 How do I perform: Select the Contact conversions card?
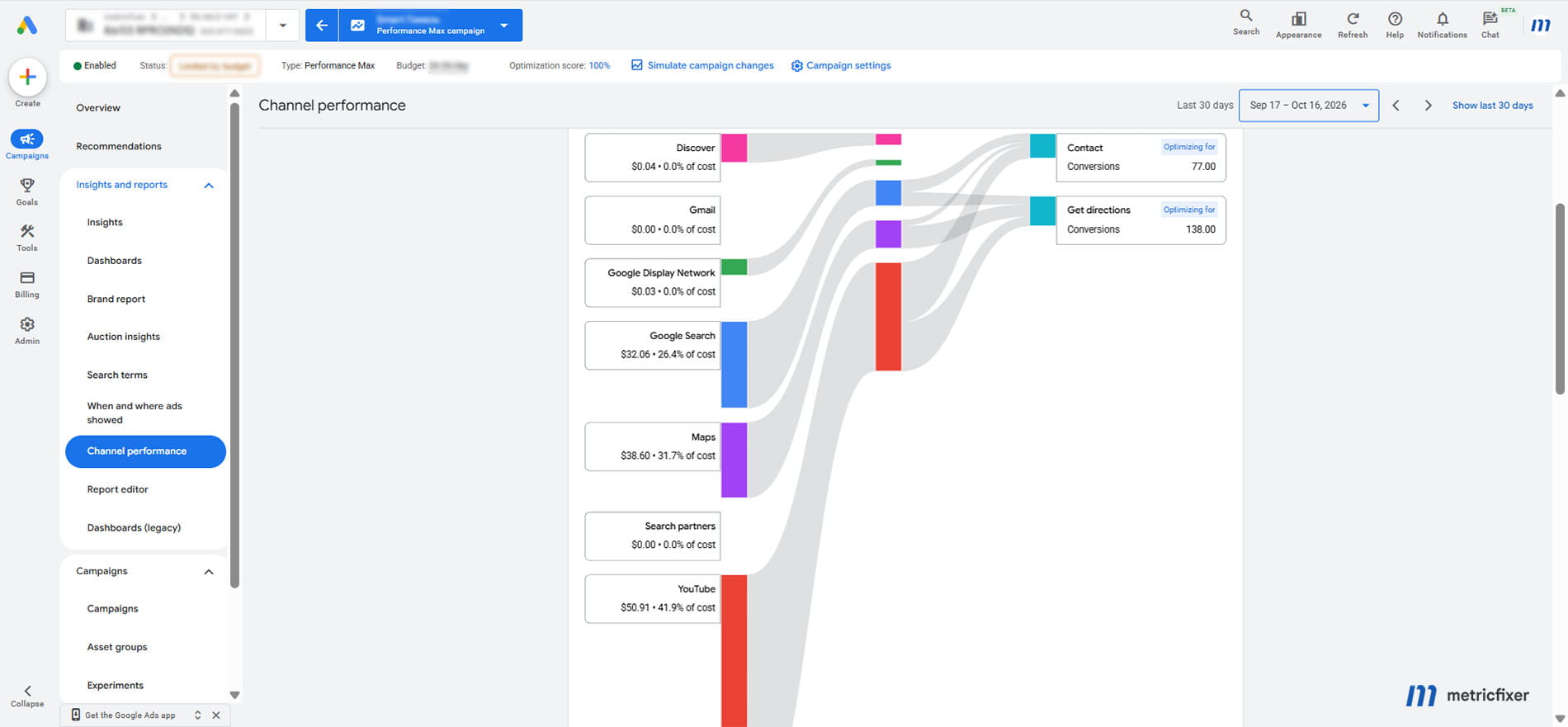[x=1141, y=157]
